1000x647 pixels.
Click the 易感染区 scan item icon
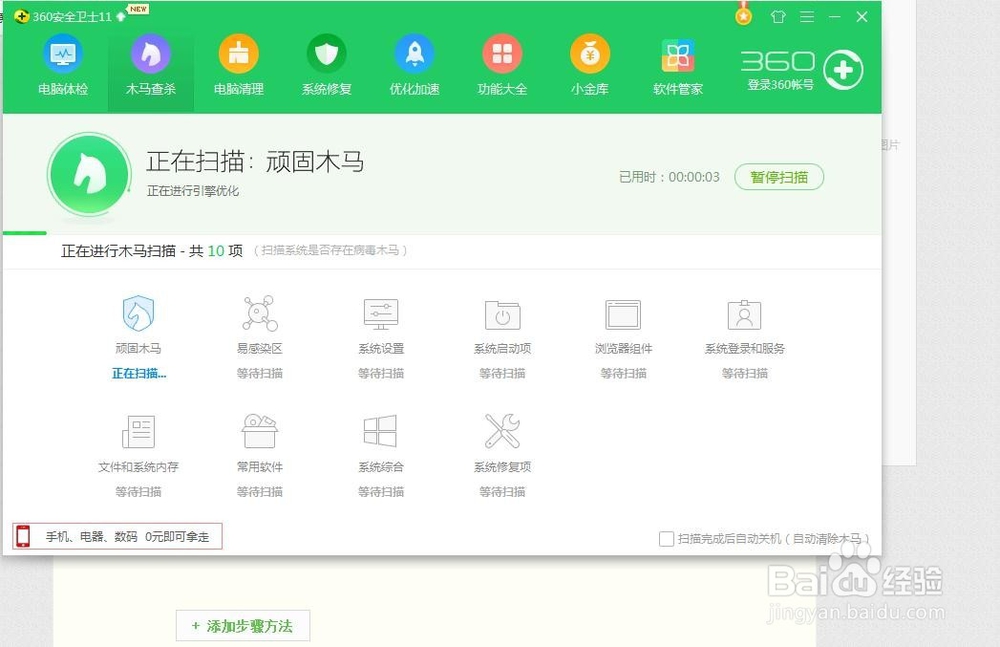coord(260,313)
